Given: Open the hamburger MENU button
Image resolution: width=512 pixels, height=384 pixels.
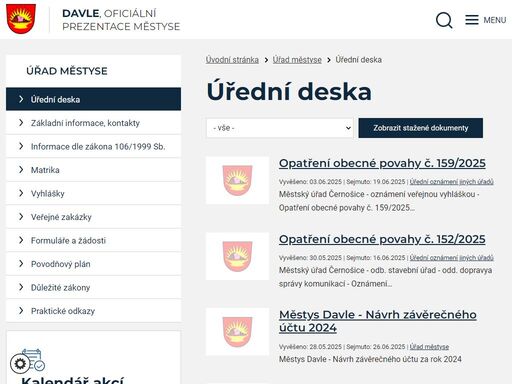Looking at the screenshot, I should tap(486, 20).
